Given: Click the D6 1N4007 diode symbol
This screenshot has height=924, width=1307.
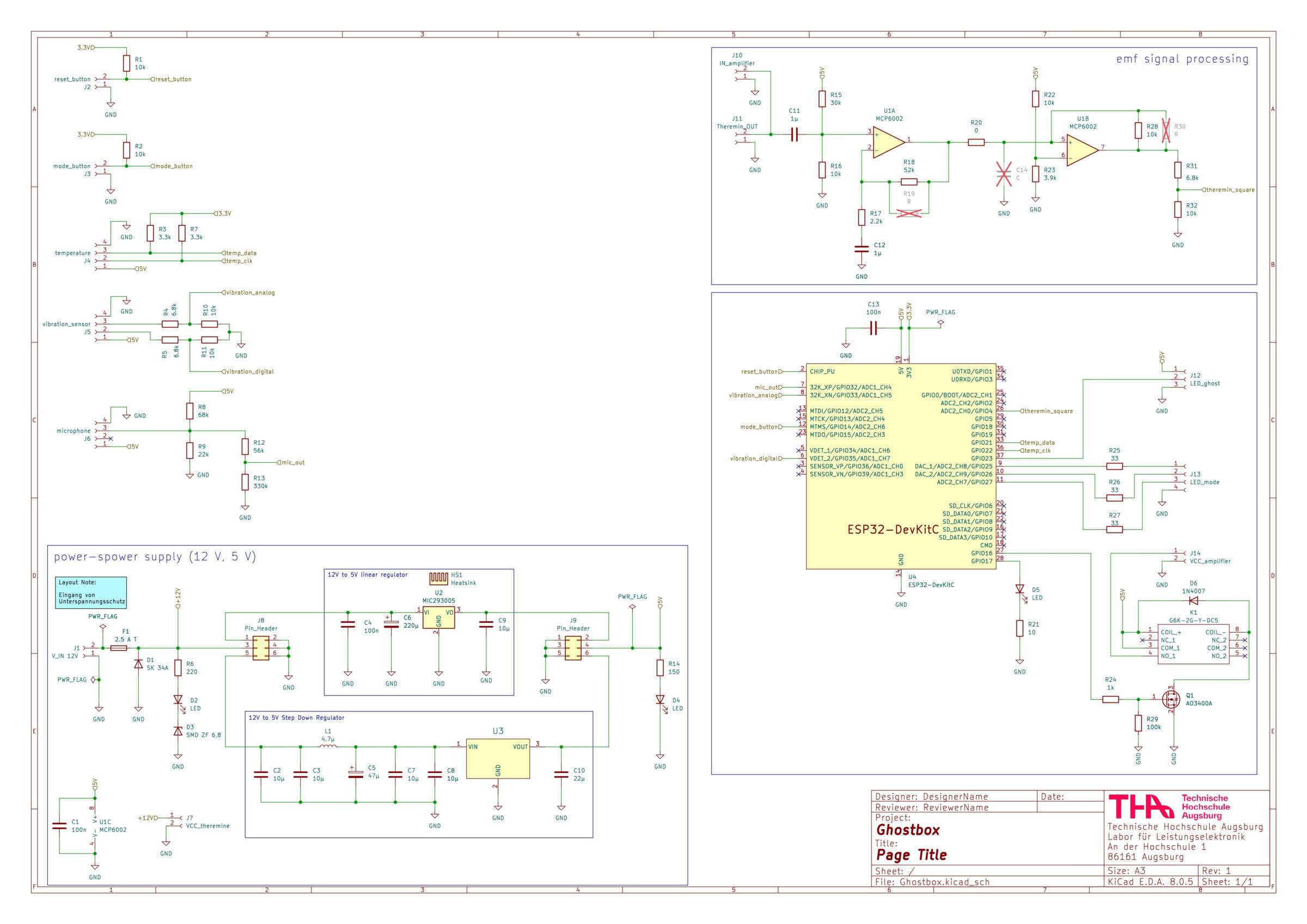Looking at the screenshot, I should point(1193,601).
